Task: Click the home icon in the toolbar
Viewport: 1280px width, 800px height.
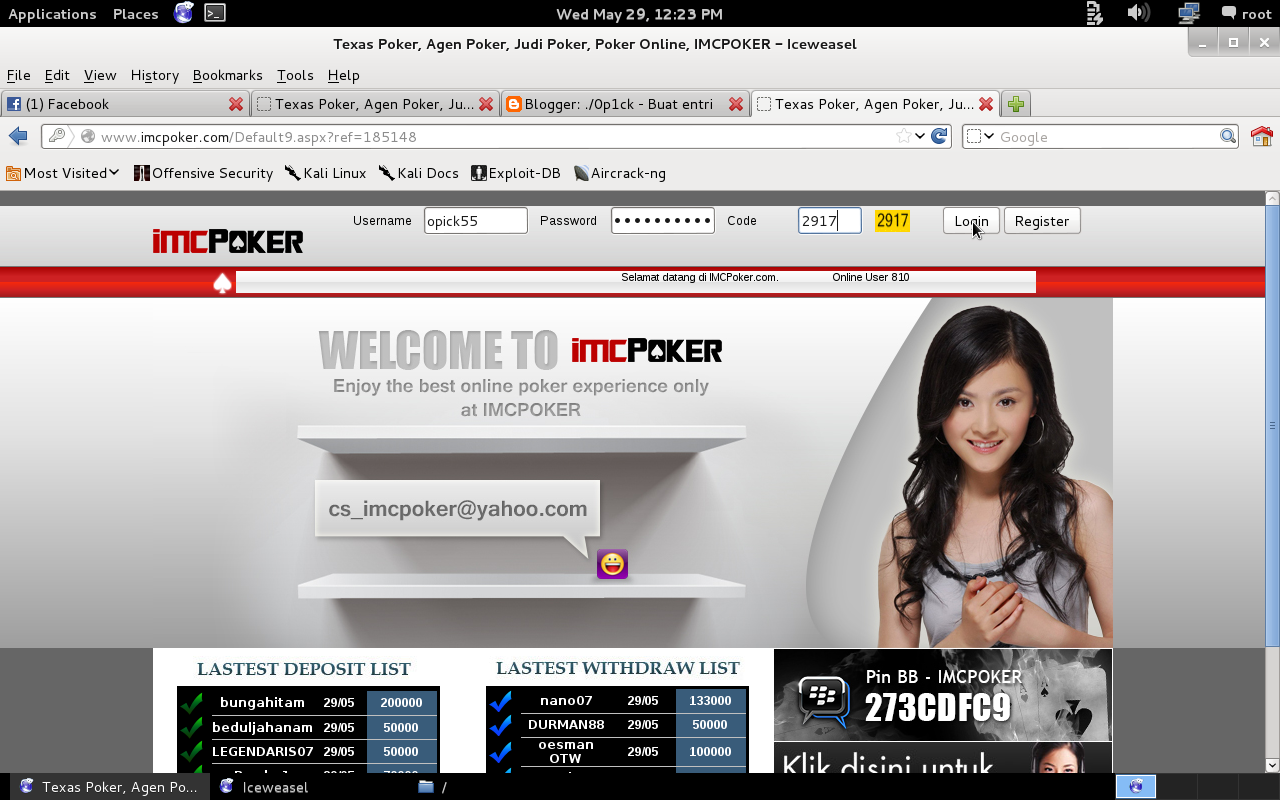Action: pos(1261,136)
